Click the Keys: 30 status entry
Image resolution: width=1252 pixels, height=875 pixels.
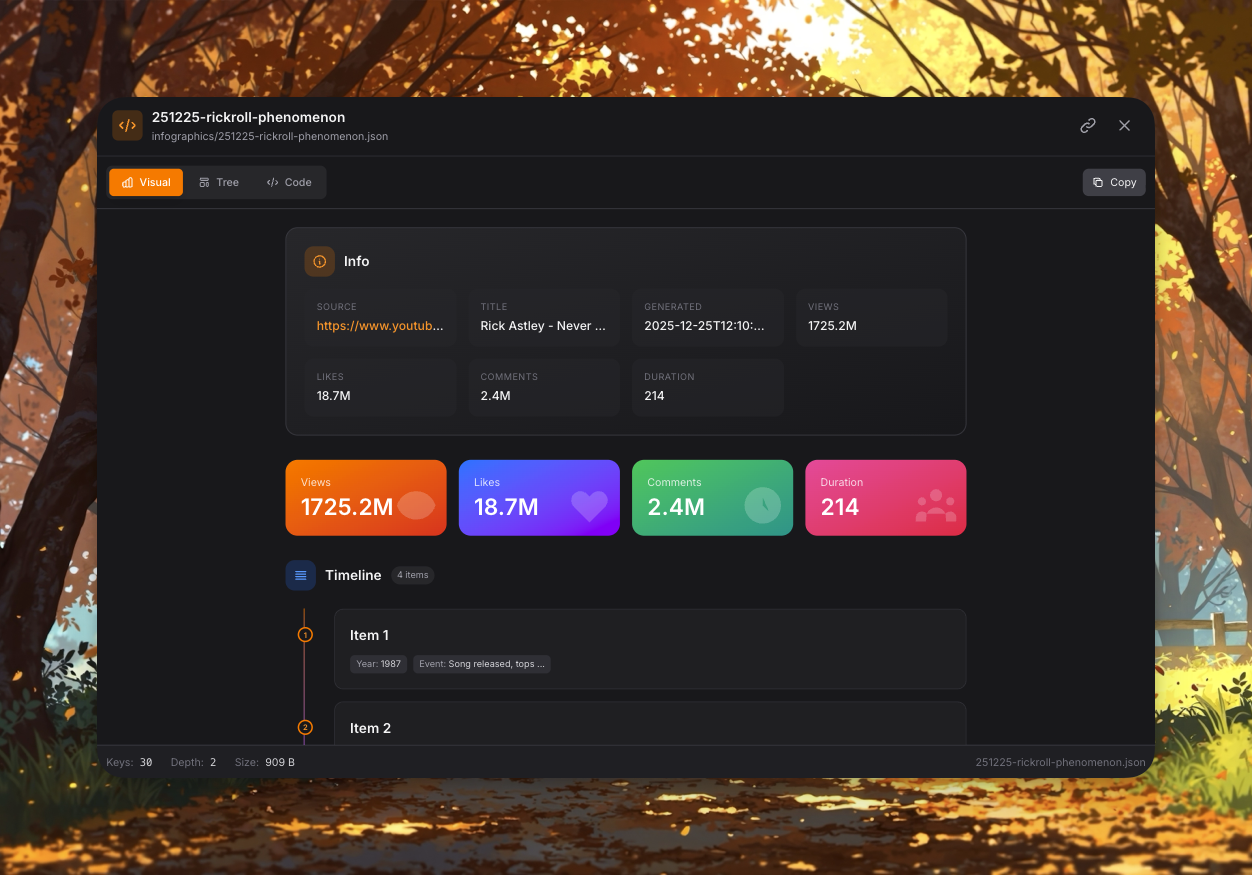129,762
